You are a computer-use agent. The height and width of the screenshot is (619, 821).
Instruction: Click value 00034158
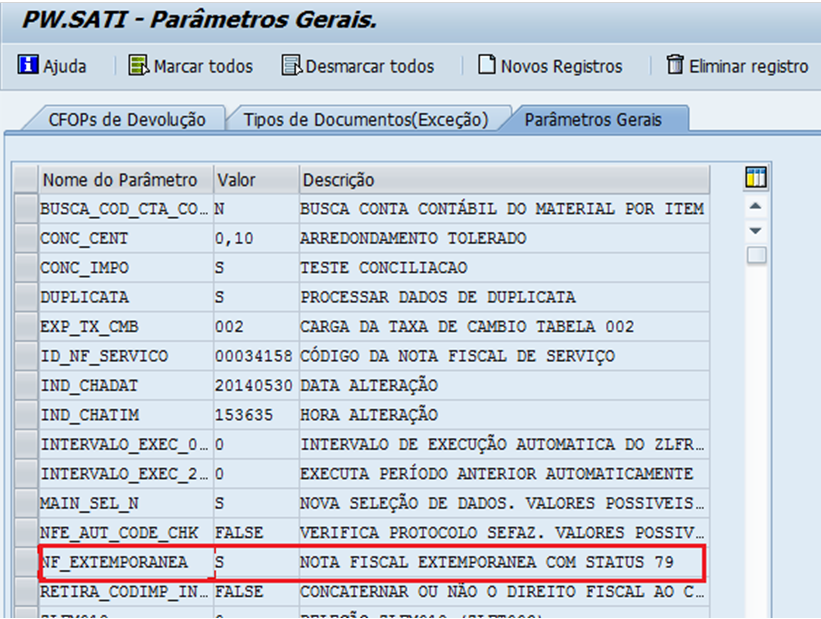point(256,356)
